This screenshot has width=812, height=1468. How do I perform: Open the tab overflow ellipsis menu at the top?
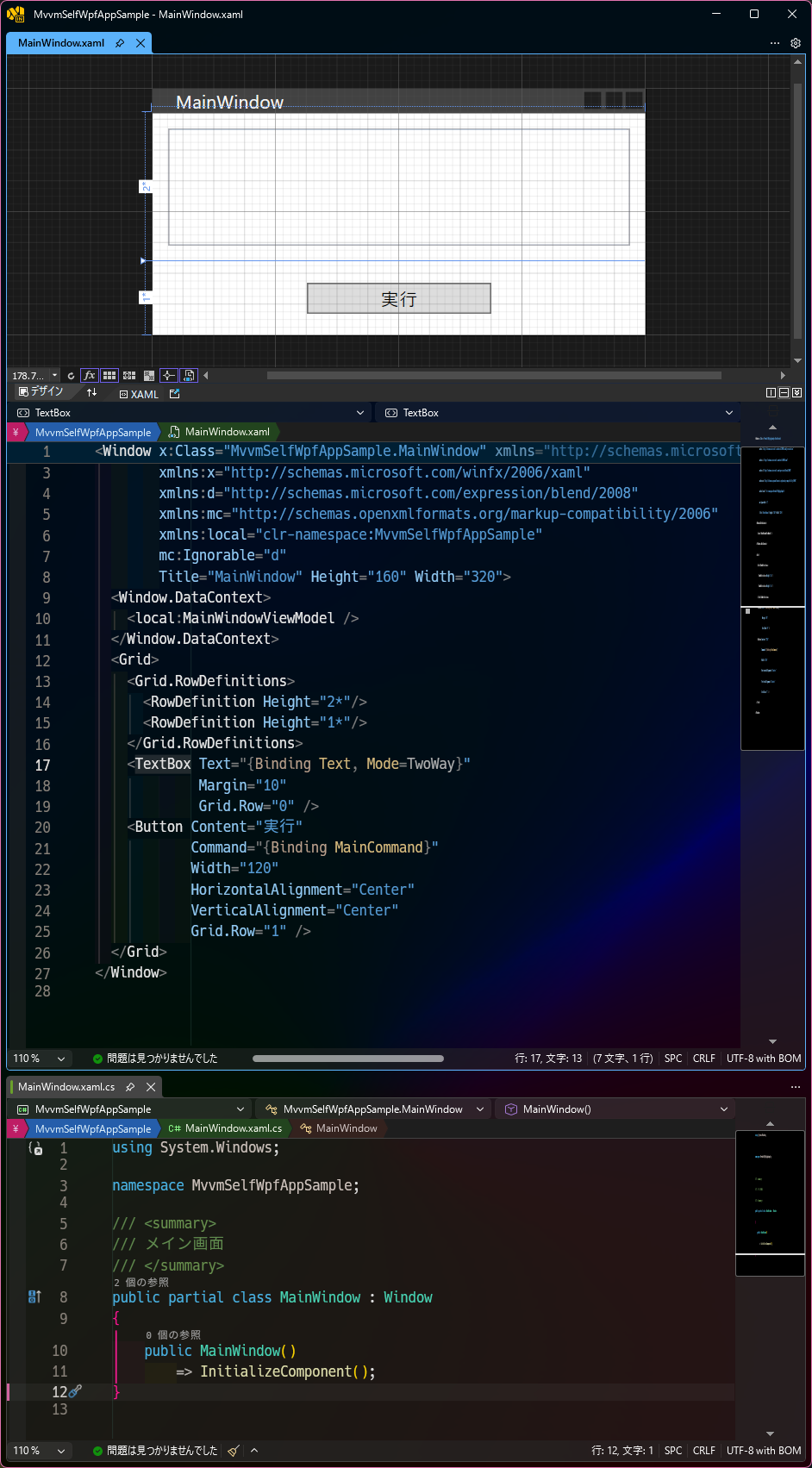[775, 43]
